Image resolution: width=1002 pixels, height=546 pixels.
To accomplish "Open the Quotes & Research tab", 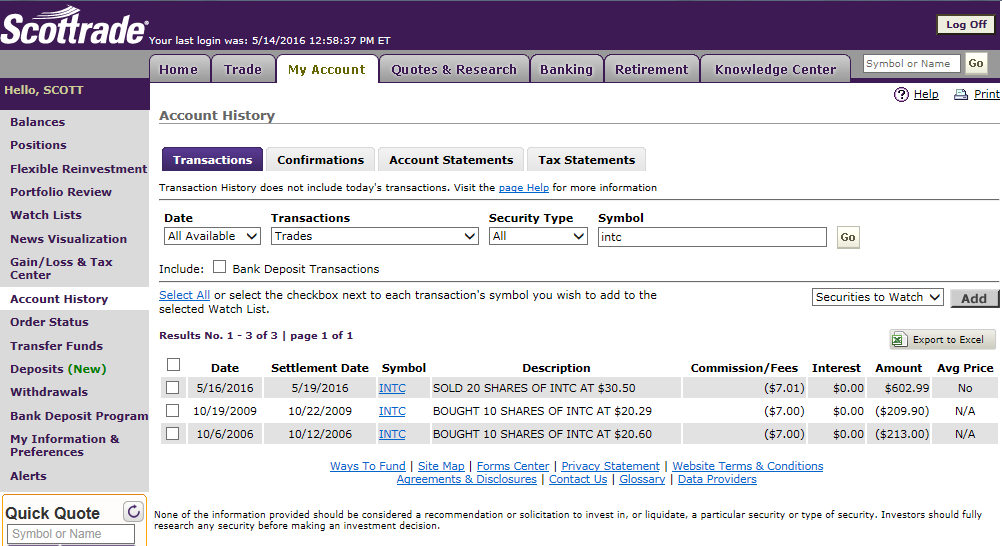I will pyautogui.click(x=454, y=69).
